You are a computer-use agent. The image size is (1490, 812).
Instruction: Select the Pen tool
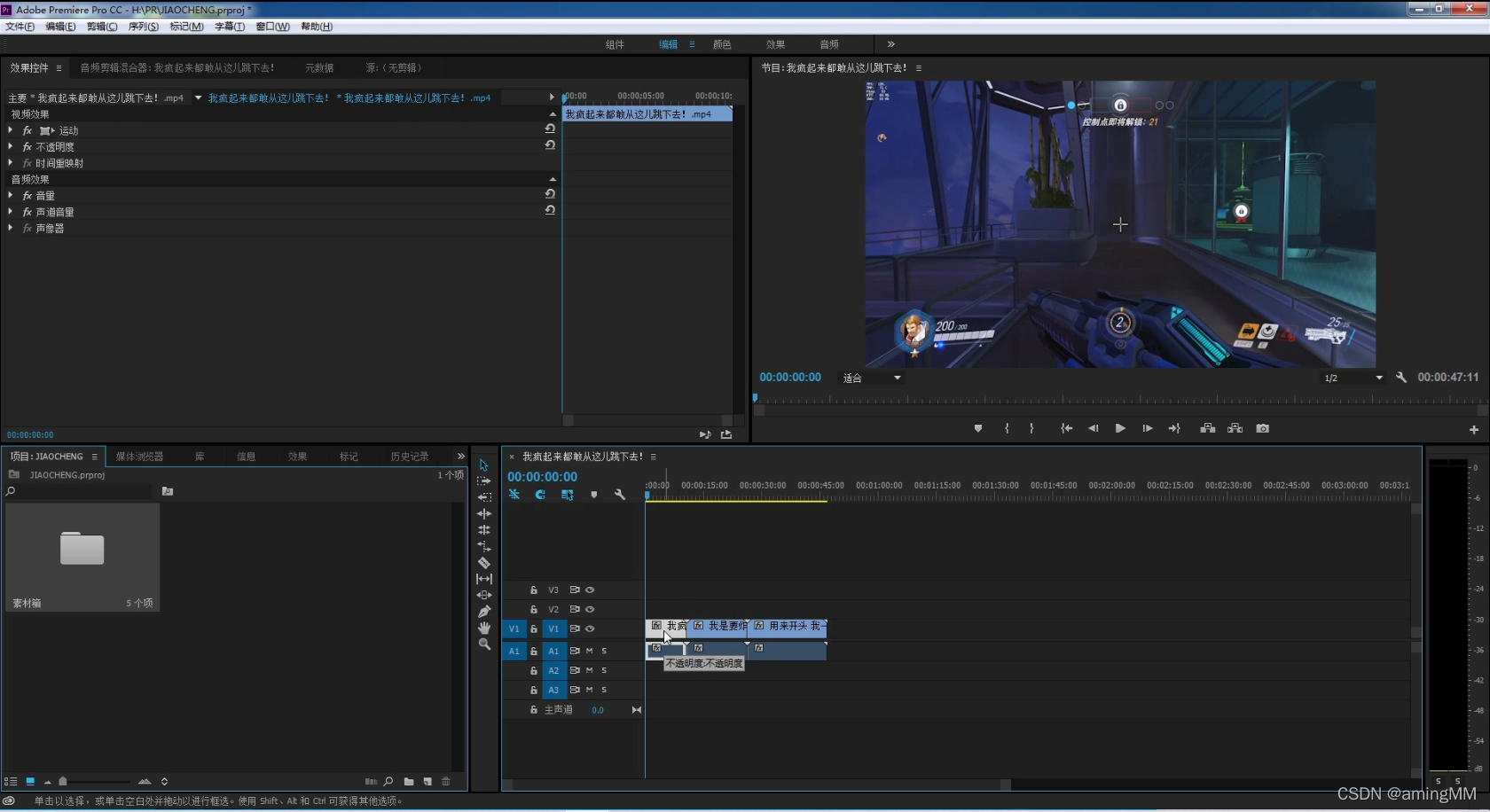[x=484, y=611]
